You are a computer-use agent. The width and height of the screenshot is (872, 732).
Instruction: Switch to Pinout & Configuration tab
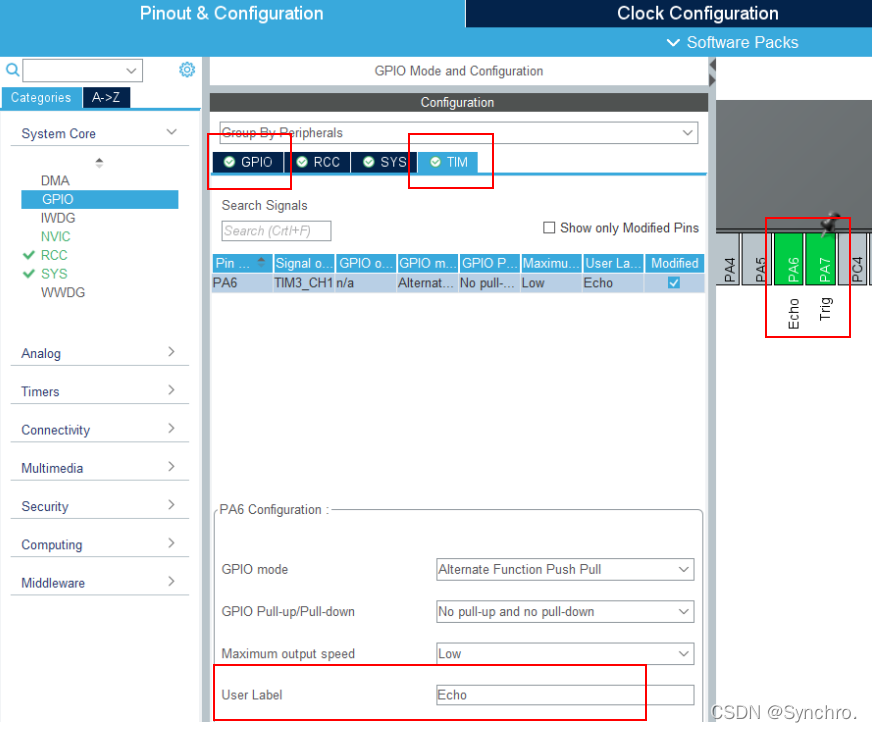[x=231, y=13]
